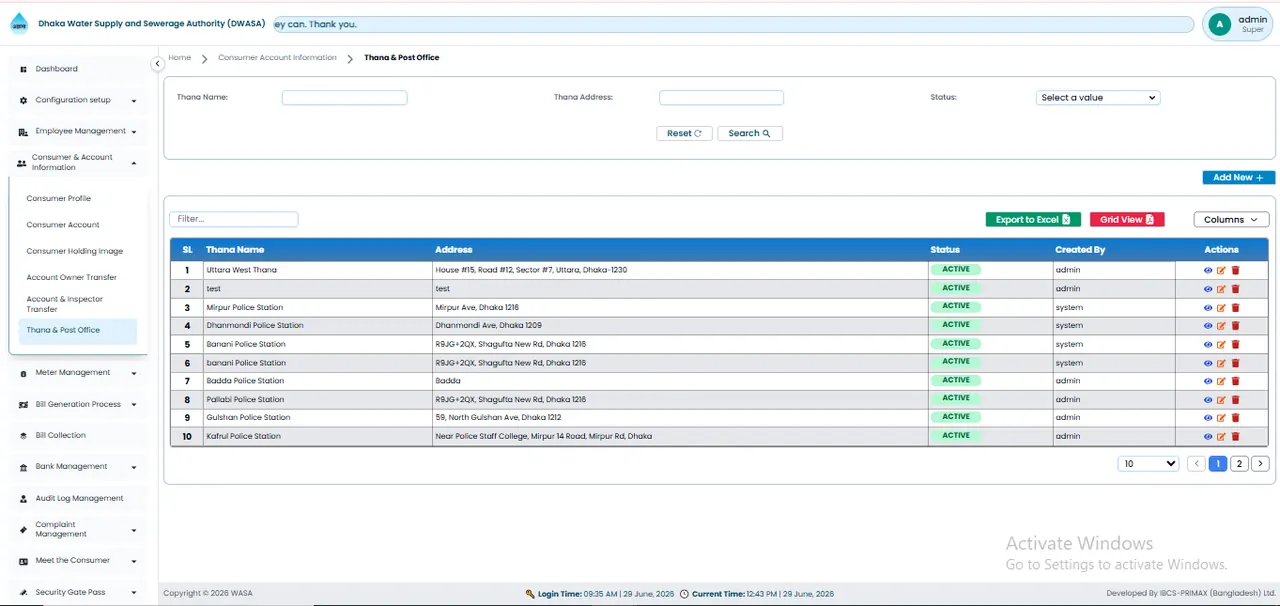Click the edit icon for Pallabi Police Station
Screen dimensions: 1280x606
click(1221, 400)
